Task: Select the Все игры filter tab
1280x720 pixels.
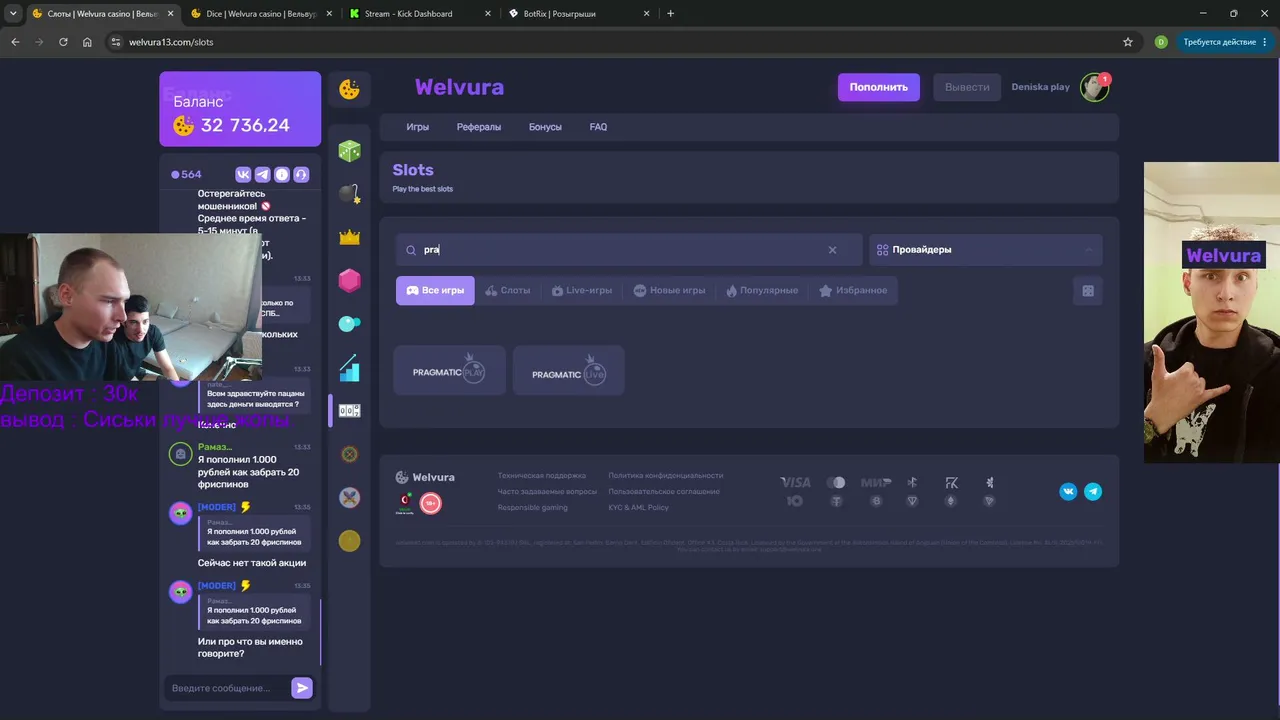Action: 435,290
